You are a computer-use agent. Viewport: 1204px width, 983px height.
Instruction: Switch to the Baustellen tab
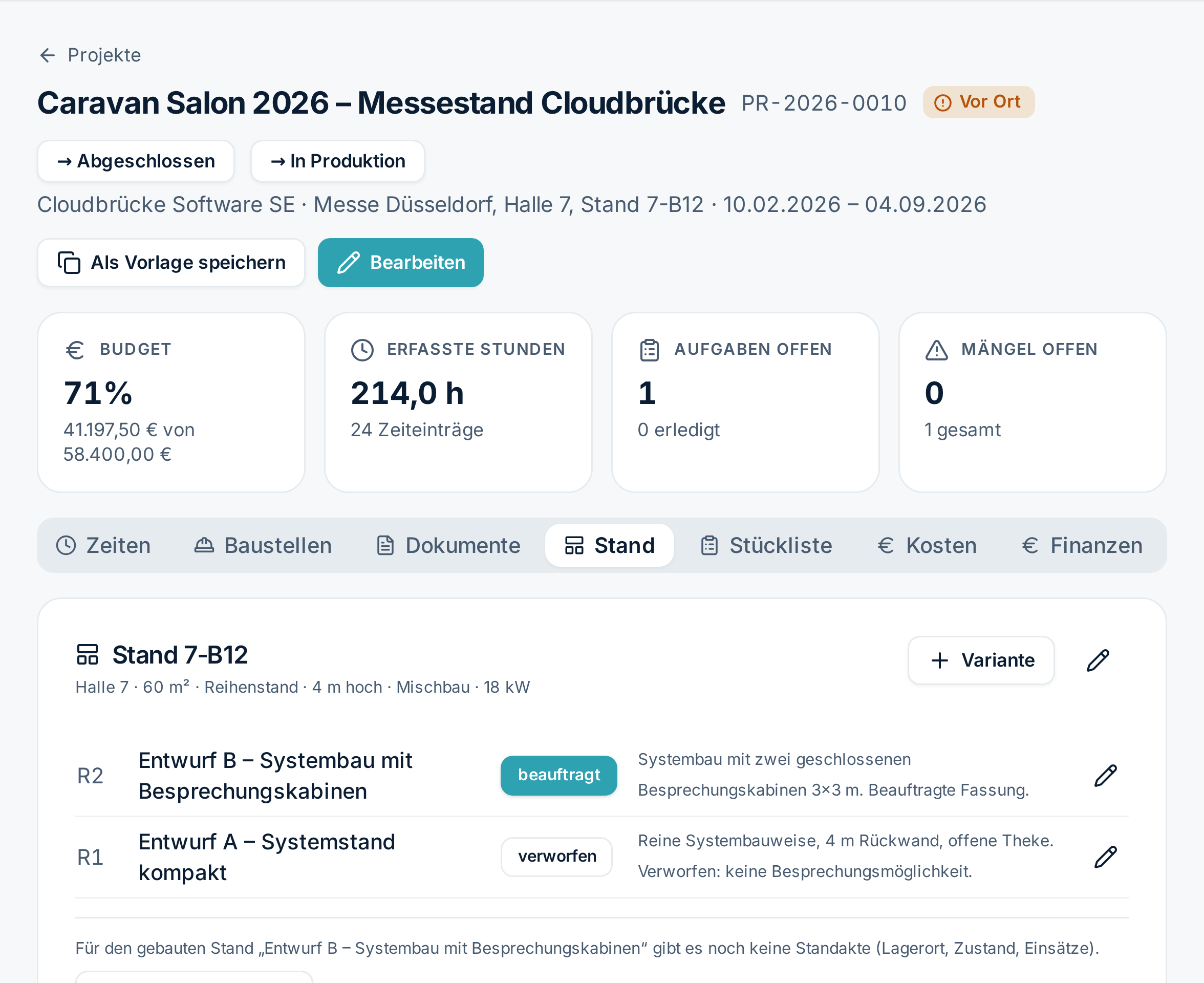pos(263,545)
